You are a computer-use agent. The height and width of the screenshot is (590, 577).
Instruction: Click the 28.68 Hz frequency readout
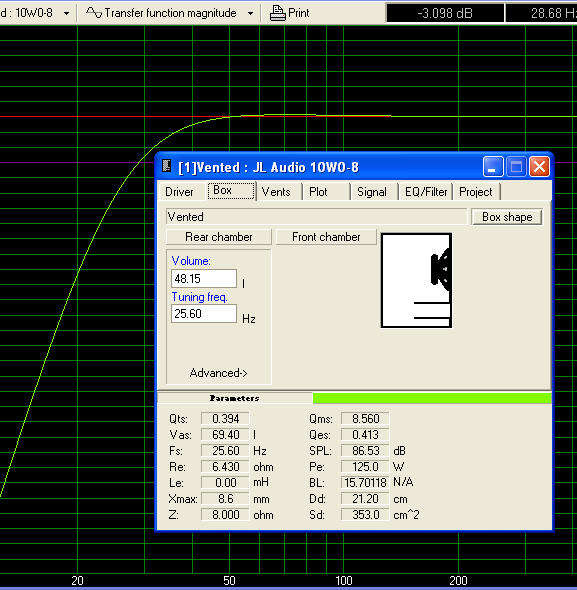542,14
